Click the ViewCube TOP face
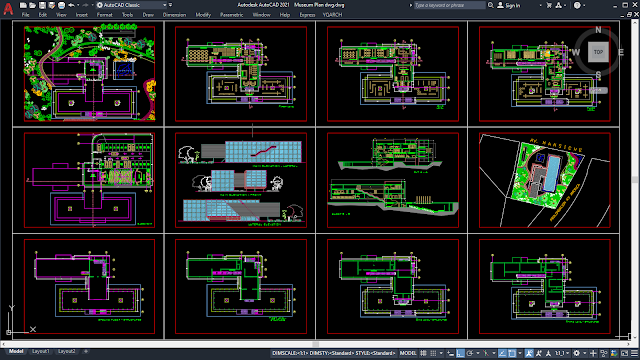Viewport: 640px width, 360px height. tap(598, 52)
